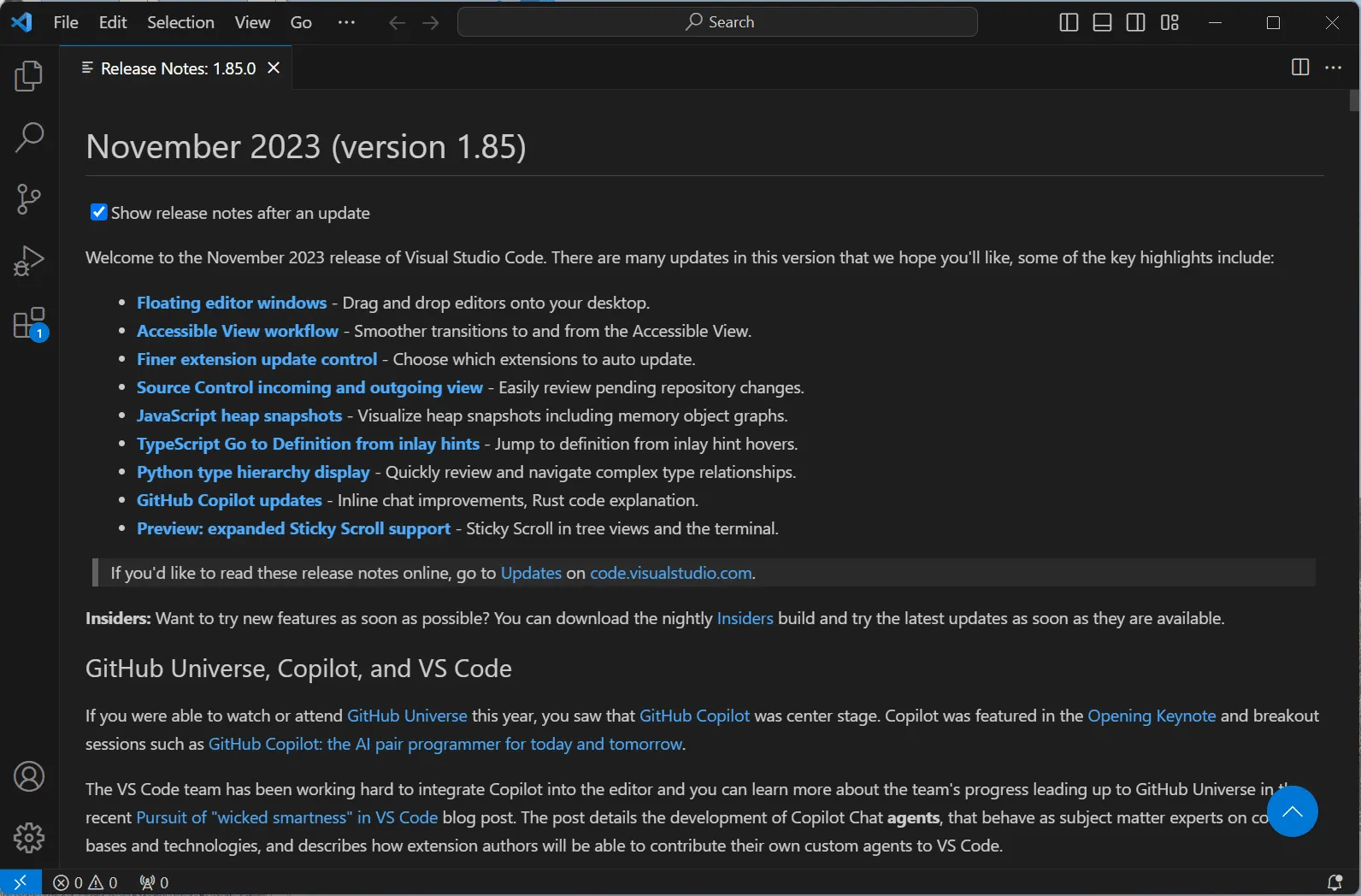1361x896 pixels.
Task: Go back with the left arrow
Action: (397, 23)
